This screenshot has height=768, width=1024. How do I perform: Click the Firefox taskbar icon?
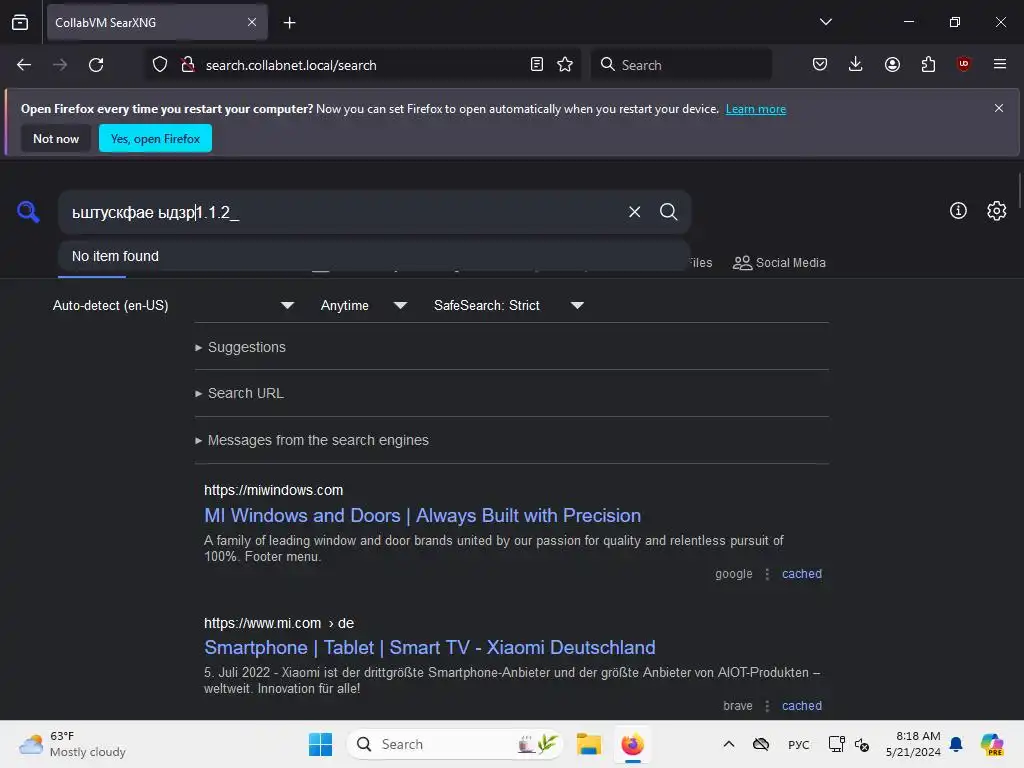click(x=632, y=744)
